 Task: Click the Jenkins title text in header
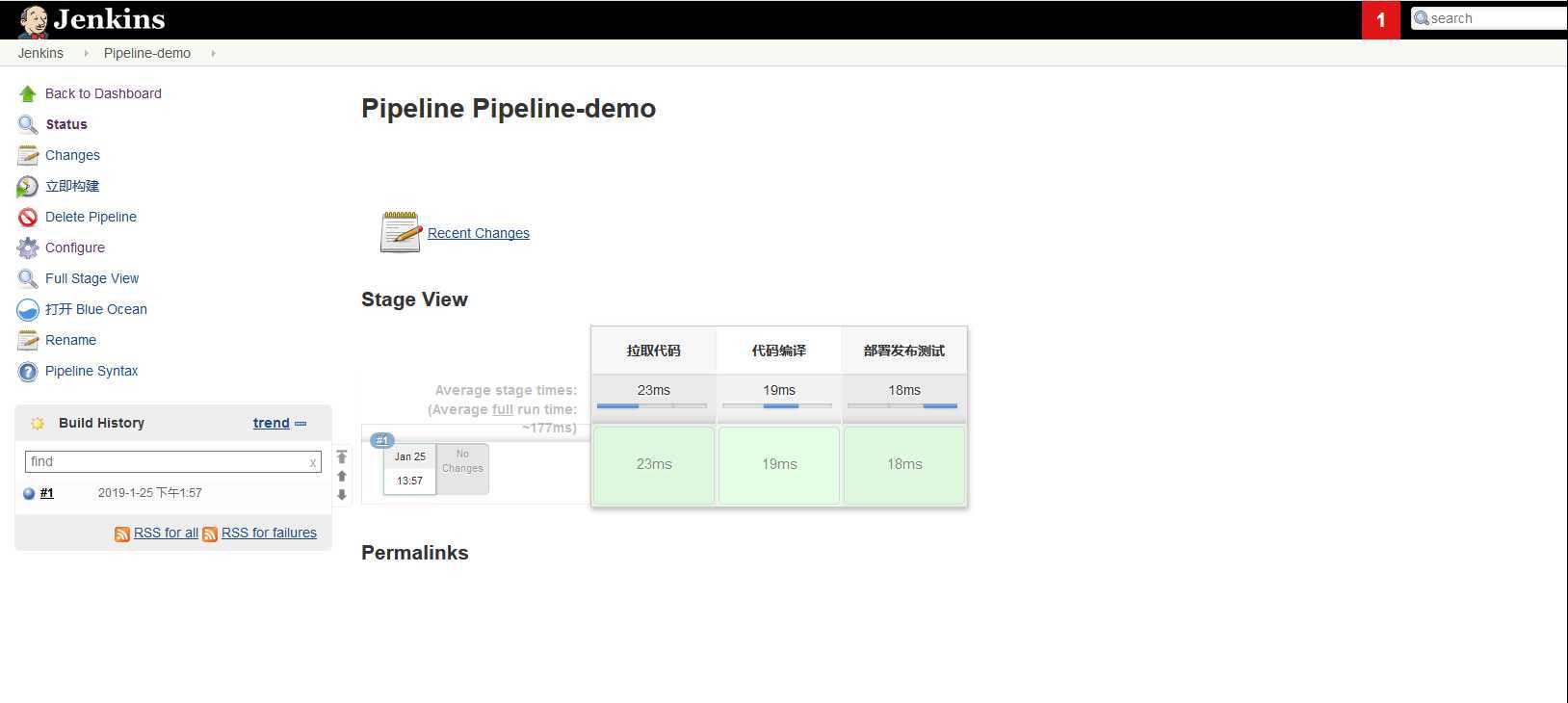(110, 19)
